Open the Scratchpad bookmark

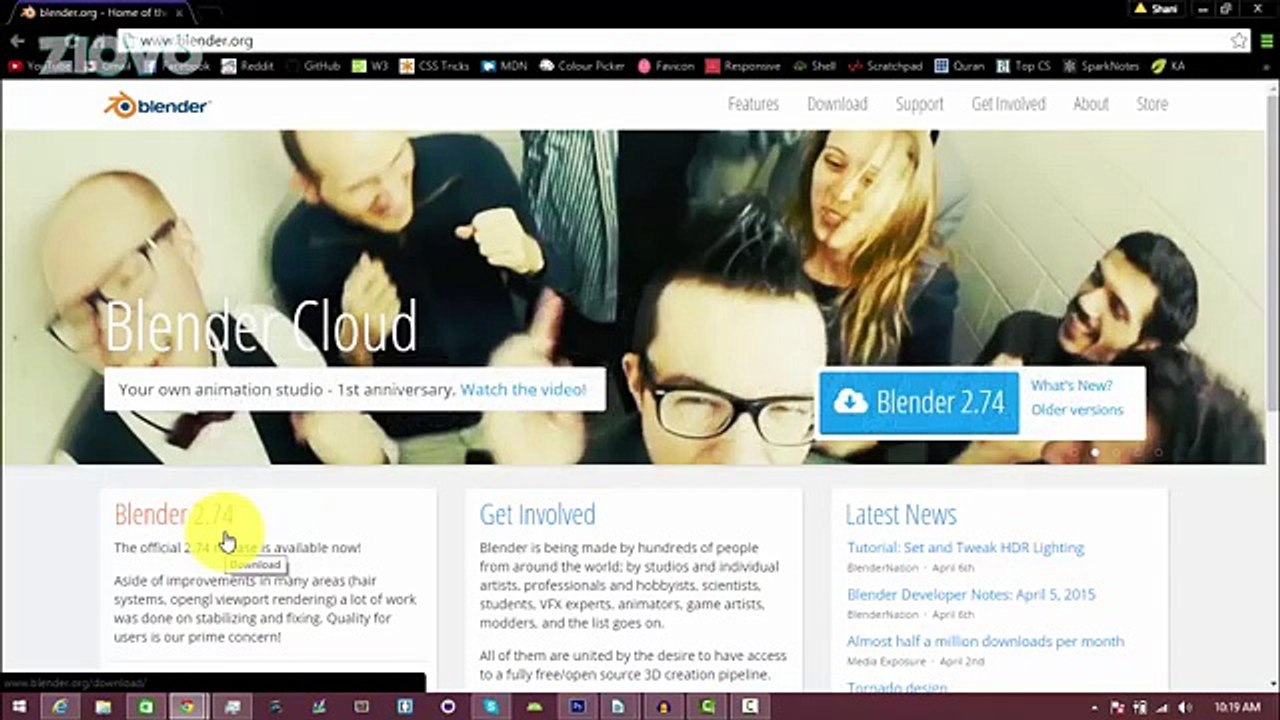click(885, 66)
